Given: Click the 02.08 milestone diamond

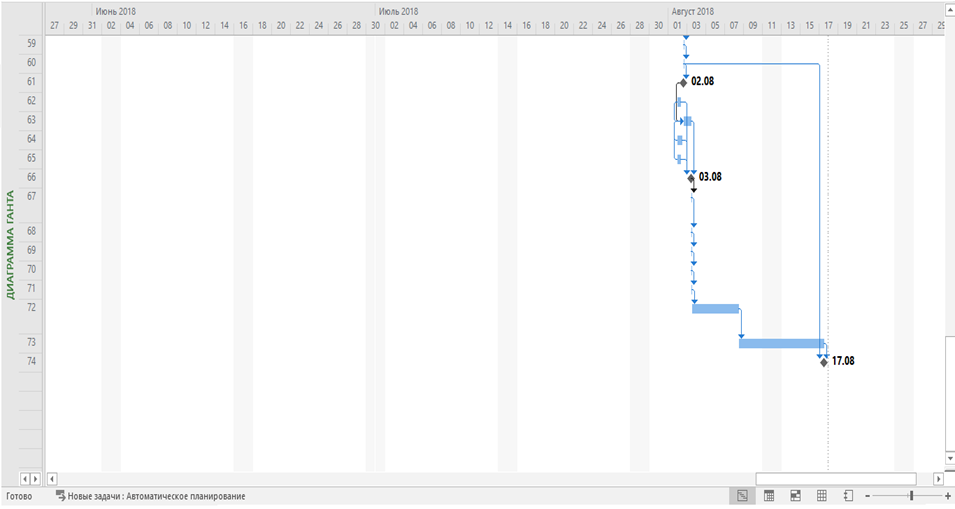Looking at the screenshot, I should 683,82.
